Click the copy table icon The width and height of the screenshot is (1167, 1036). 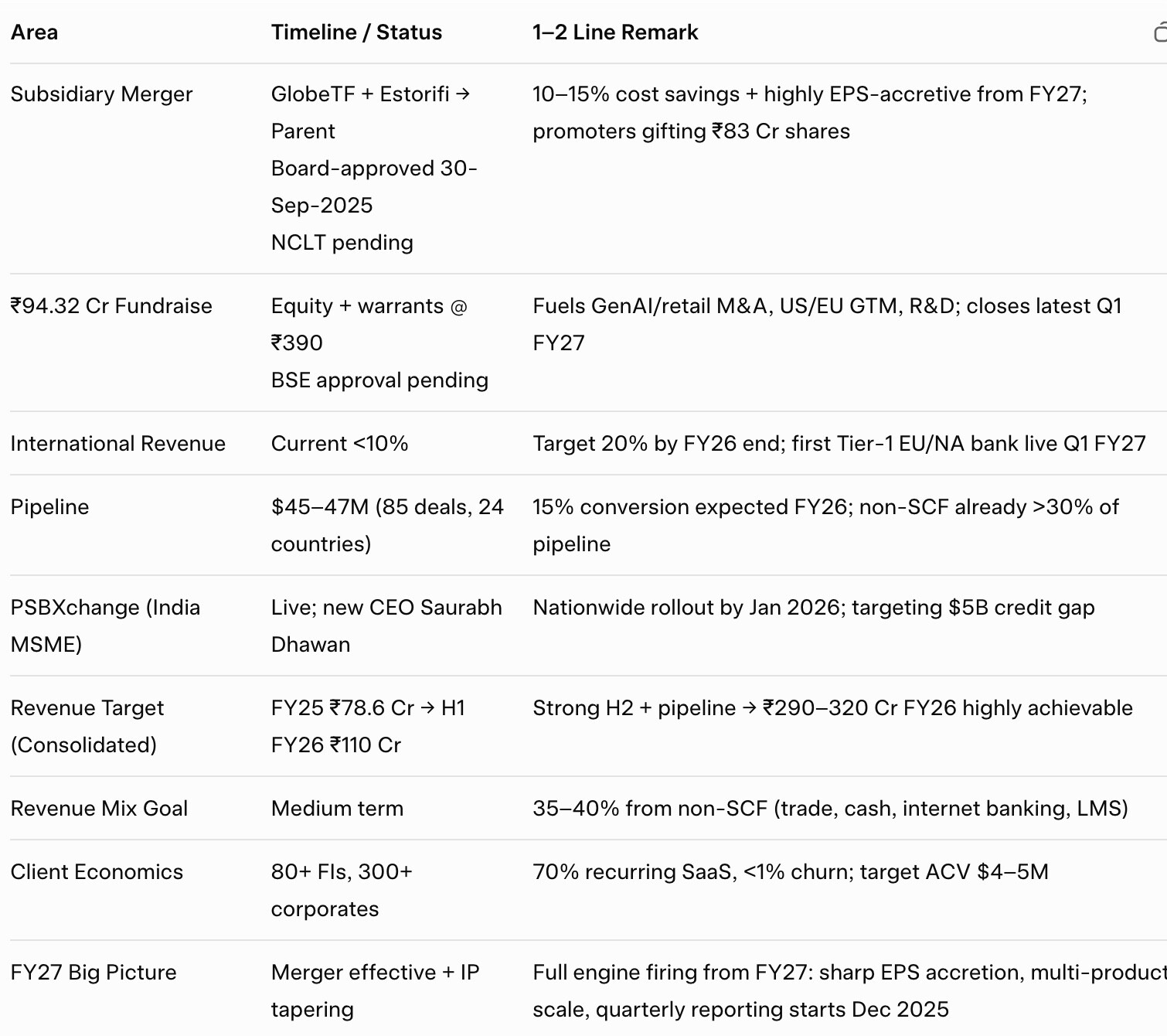pyautogui.click(x=1160, y=32)
